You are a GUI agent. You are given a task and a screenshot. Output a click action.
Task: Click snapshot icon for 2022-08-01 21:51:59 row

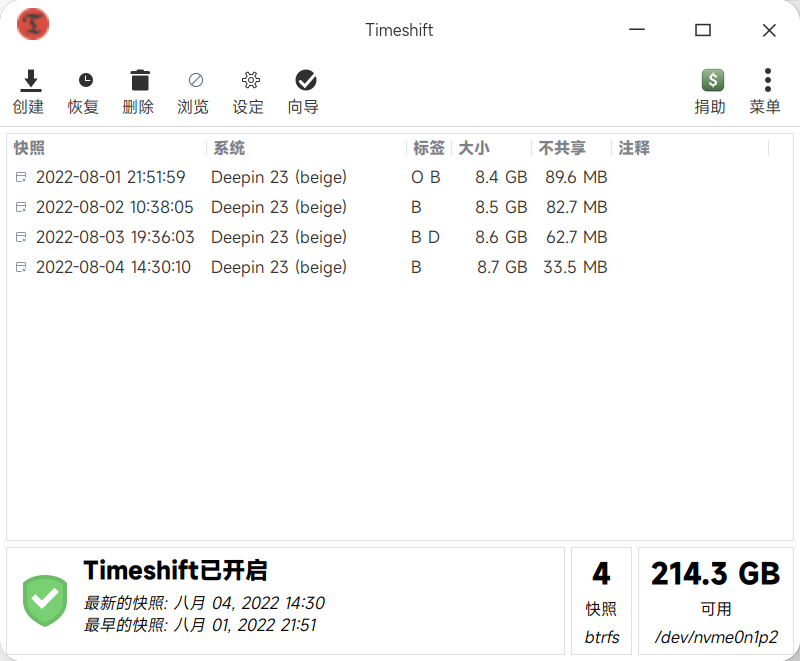pos(21,177)
